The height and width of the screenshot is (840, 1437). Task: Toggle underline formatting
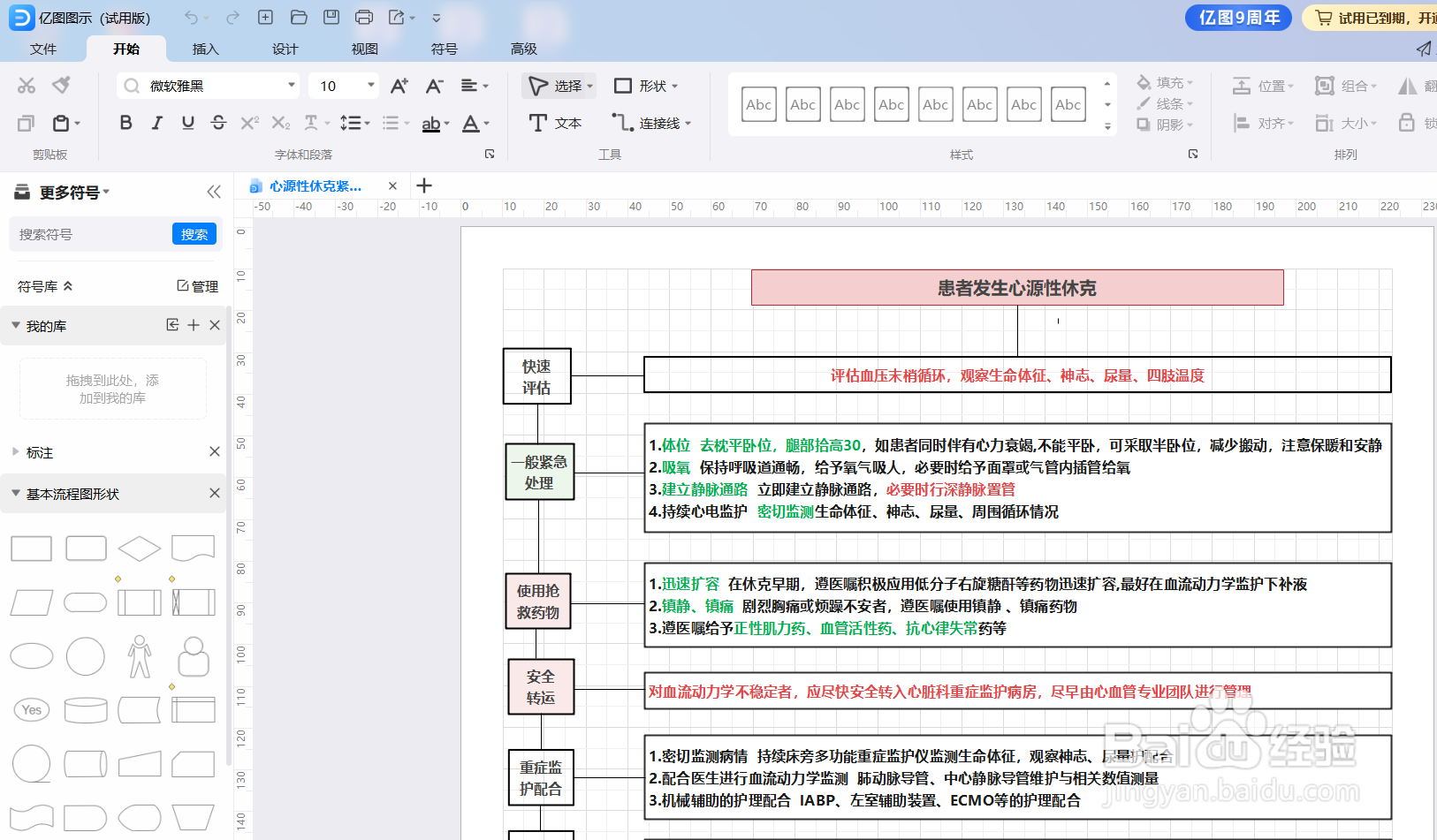pos(187,123)
